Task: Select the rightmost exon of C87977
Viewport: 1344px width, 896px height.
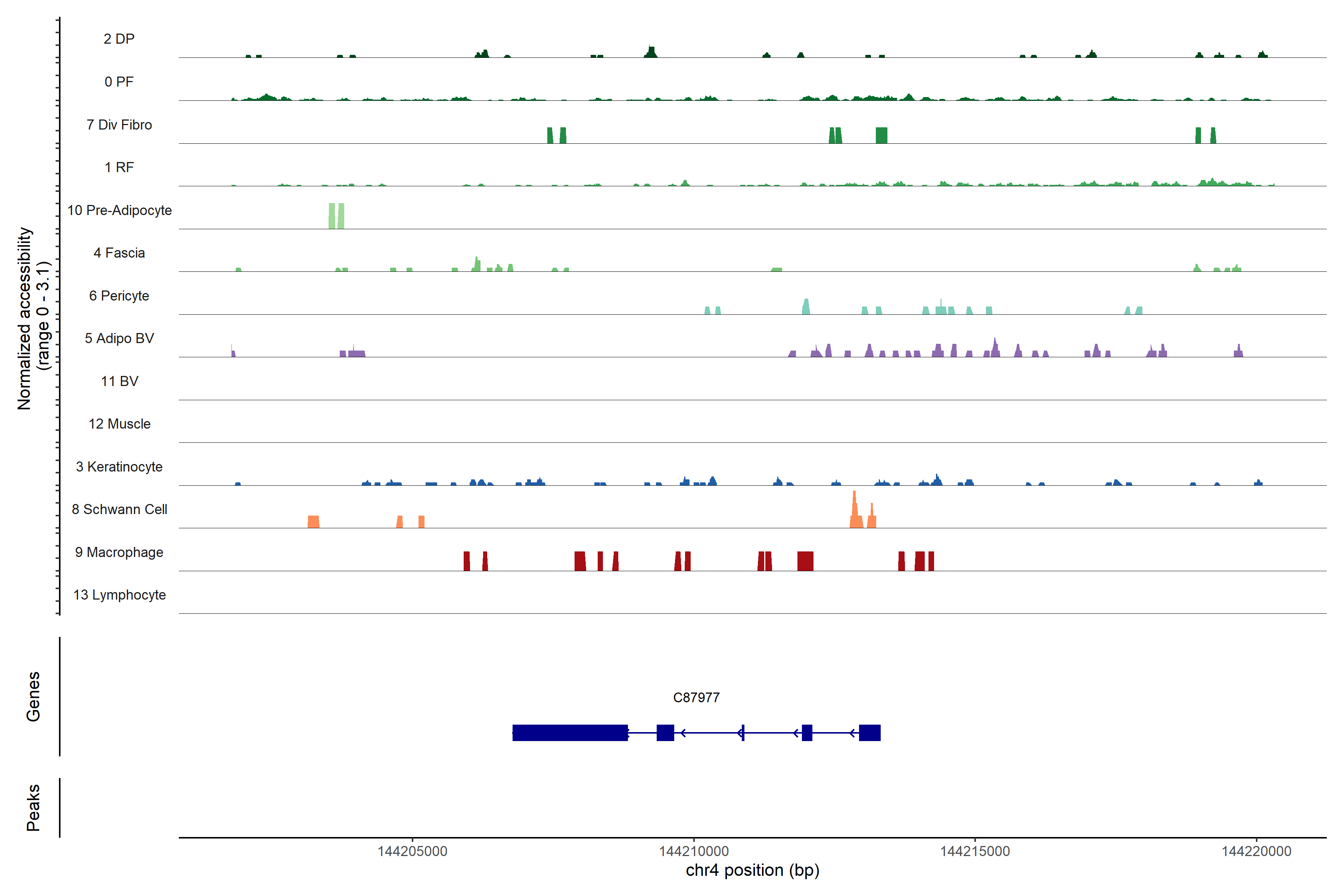Action: click(869, 732)
